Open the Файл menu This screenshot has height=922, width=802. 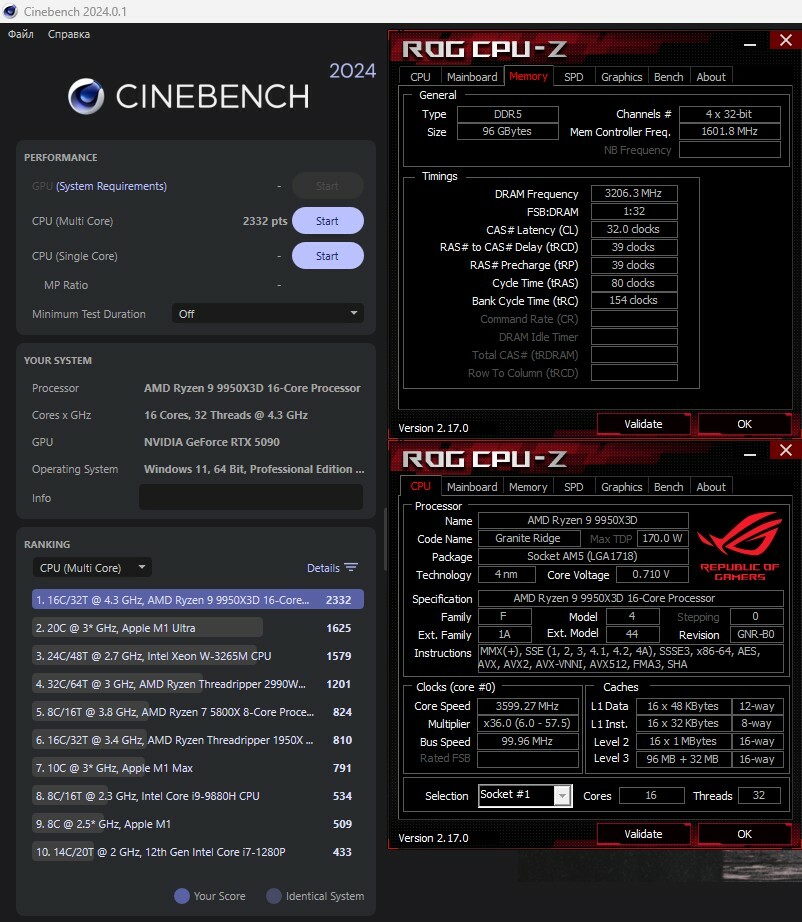(x=21, y=34)
